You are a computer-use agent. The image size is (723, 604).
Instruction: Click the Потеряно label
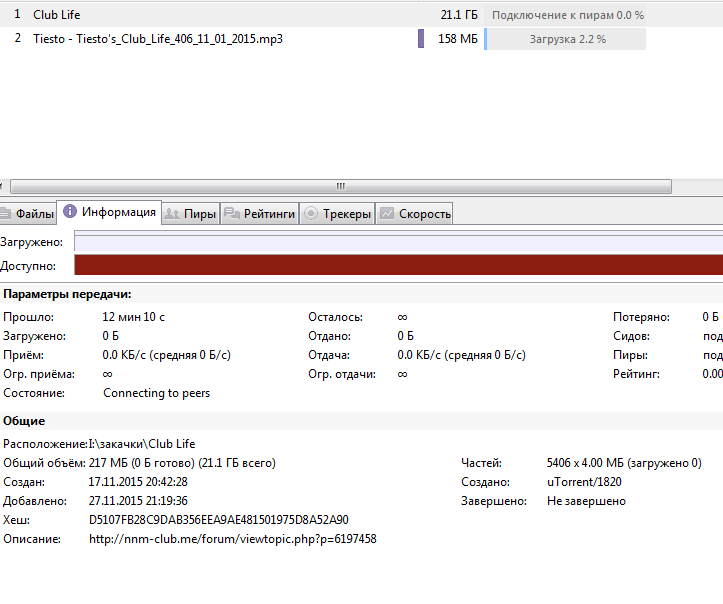tap(641, 317)
